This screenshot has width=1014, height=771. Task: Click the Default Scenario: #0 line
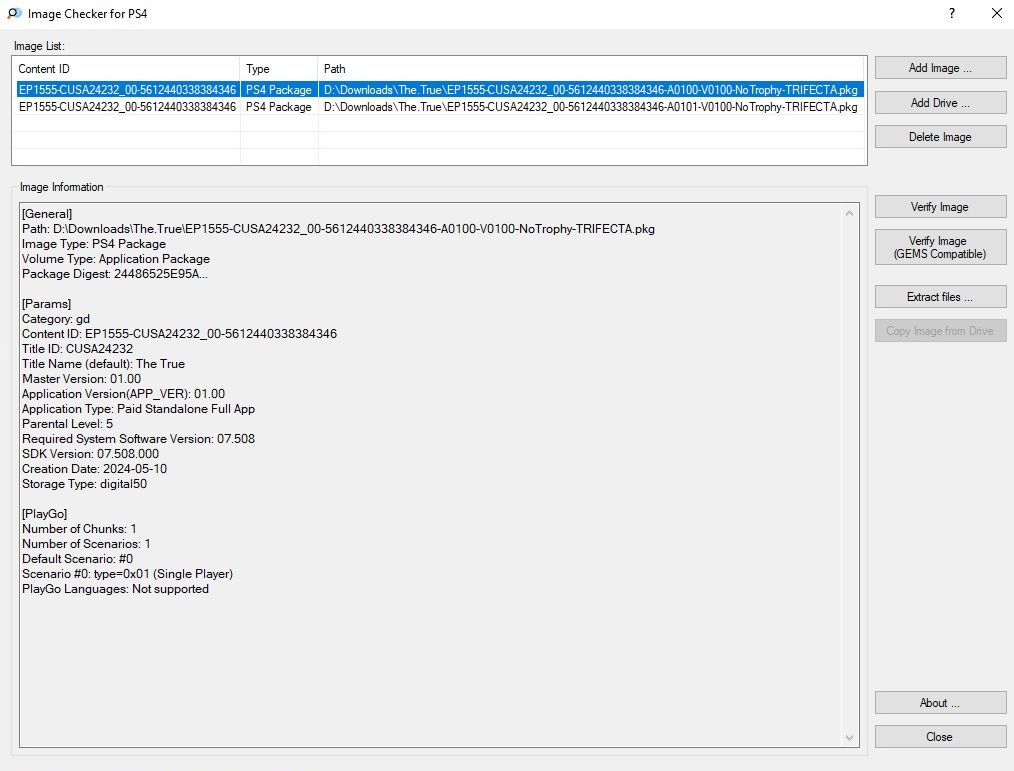click(78, 558)
